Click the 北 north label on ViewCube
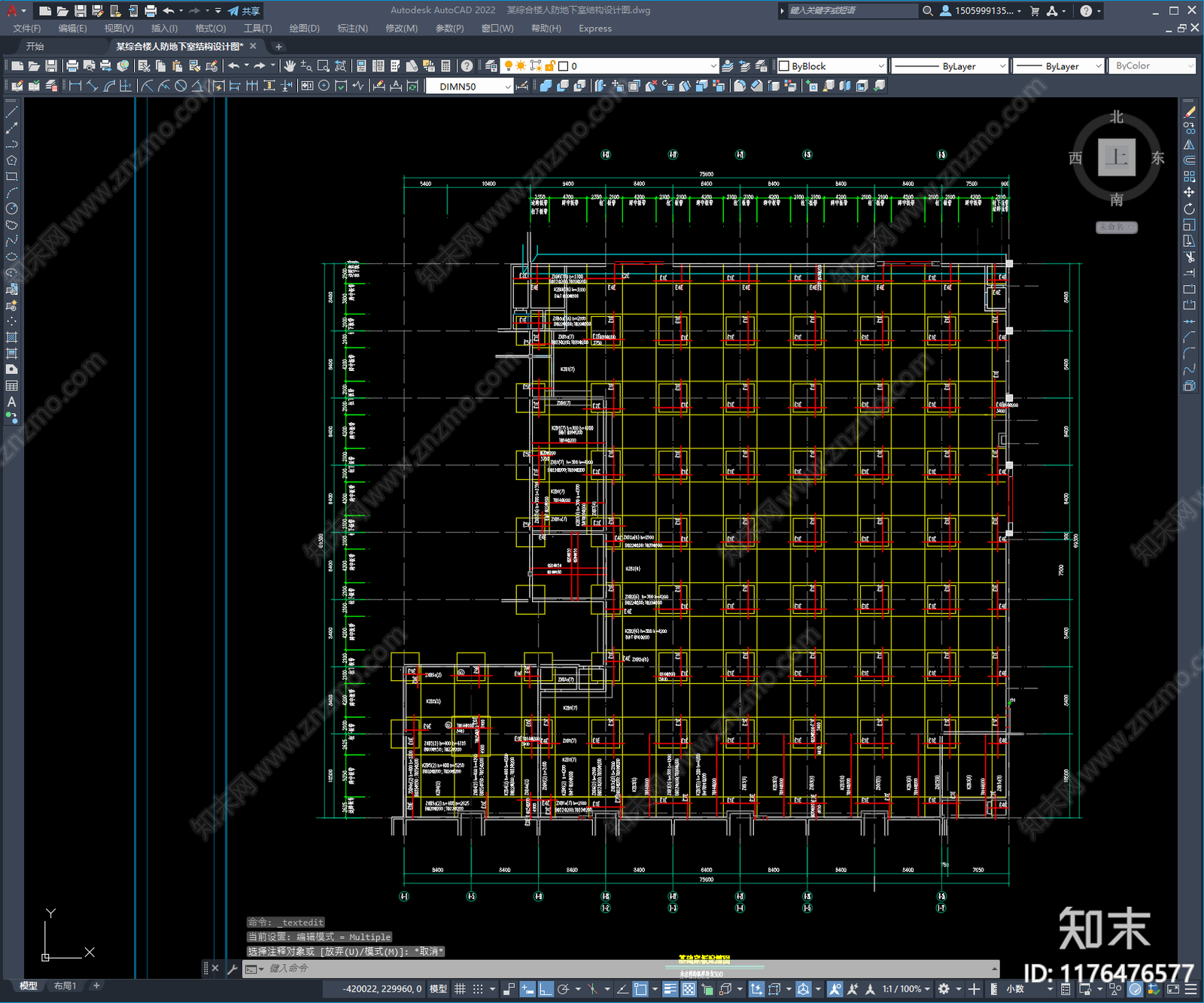The width and height of the screenshot is (1204, 1003). pyautogui.click(x=1116, y=117)
